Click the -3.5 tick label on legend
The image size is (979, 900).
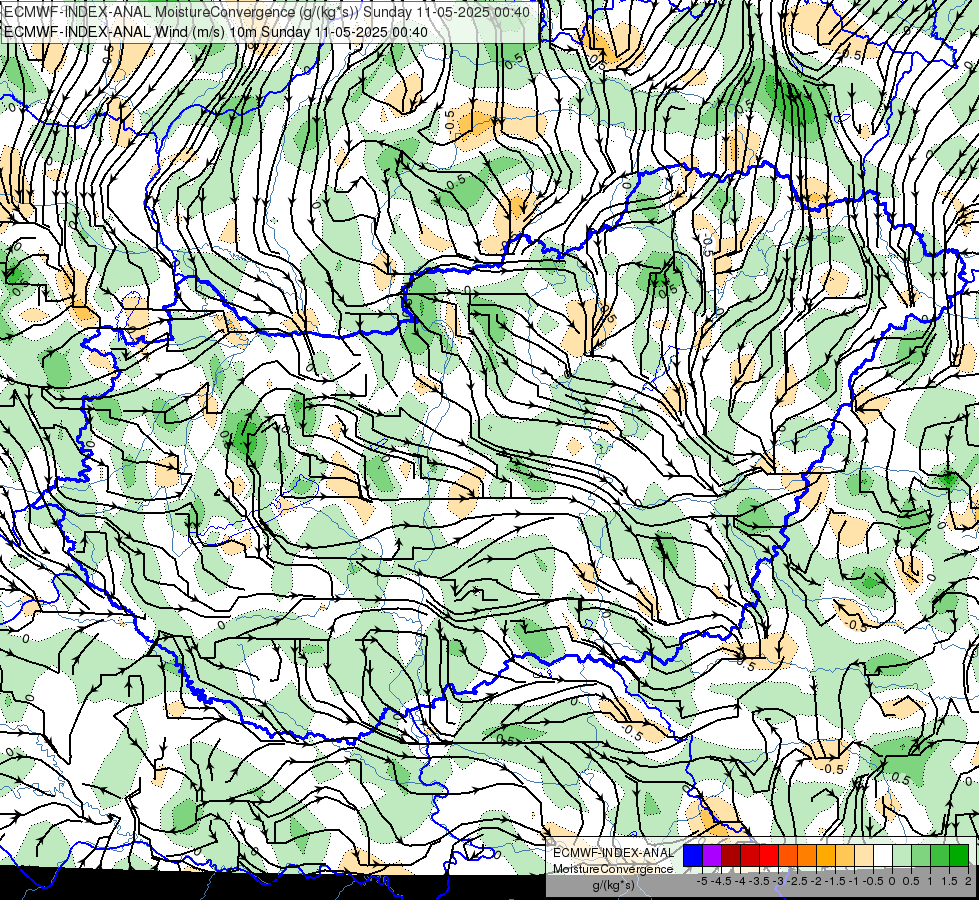[759, 881]
